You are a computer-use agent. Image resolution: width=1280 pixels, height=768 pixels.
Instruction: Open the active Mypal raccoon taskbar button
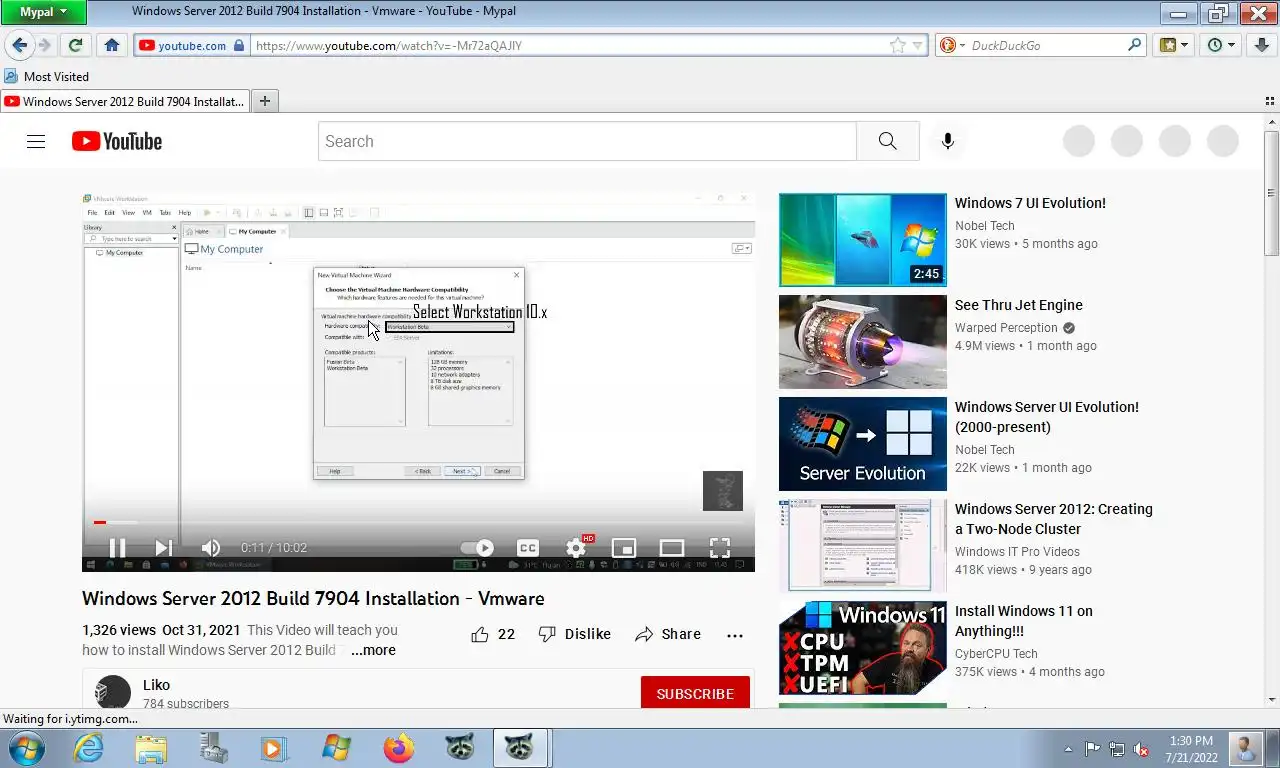pyautogui.click(x=518, y=748)
